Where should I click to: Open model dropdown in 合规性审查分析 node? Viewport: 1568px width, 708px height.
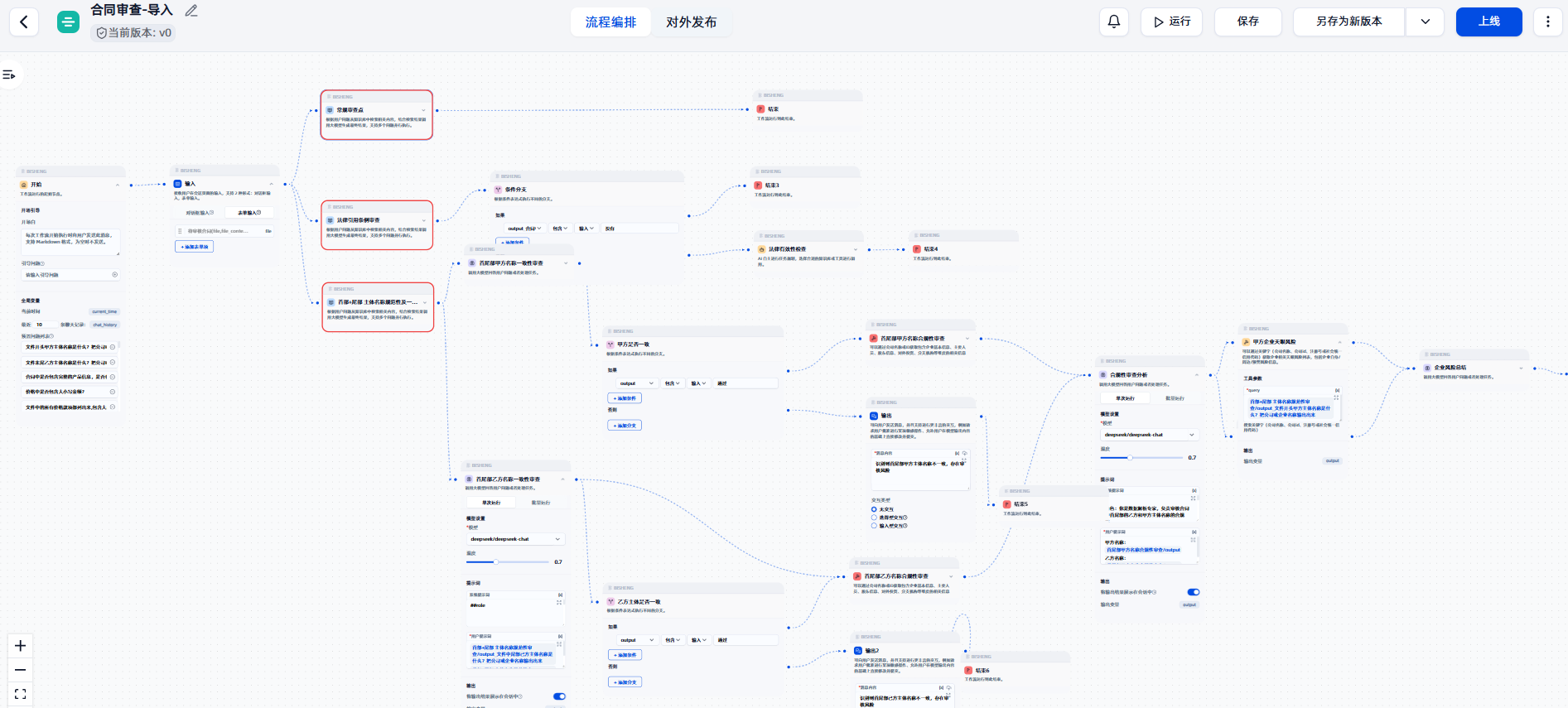(x=1149, y=435)
